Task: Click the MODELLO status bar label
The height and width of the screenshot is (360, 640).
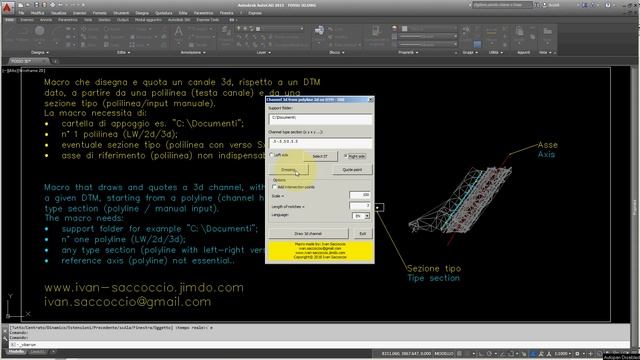Action: click(444, 353)
